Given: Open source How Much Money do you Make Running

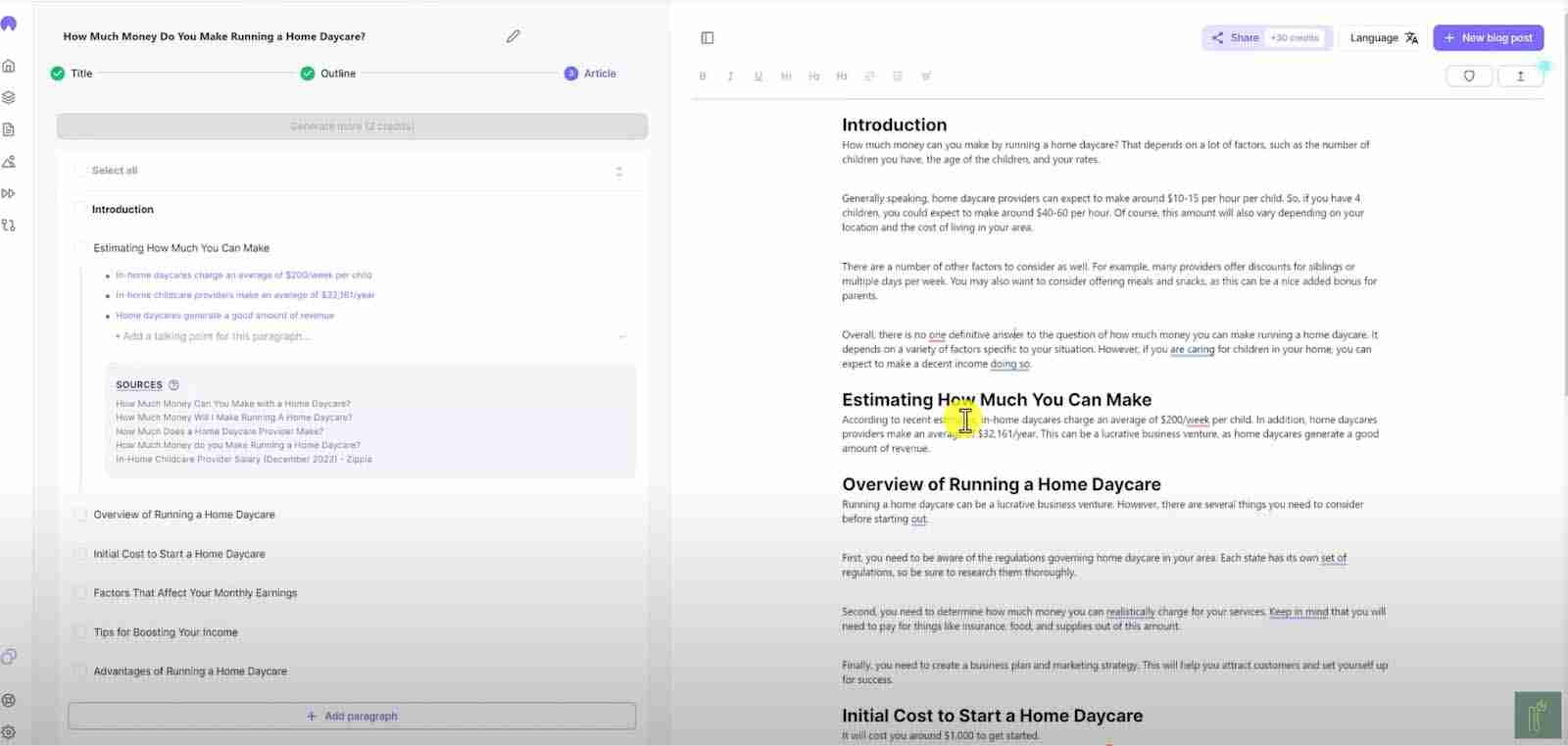Looking at the screenshot, I should pos(238,445).
